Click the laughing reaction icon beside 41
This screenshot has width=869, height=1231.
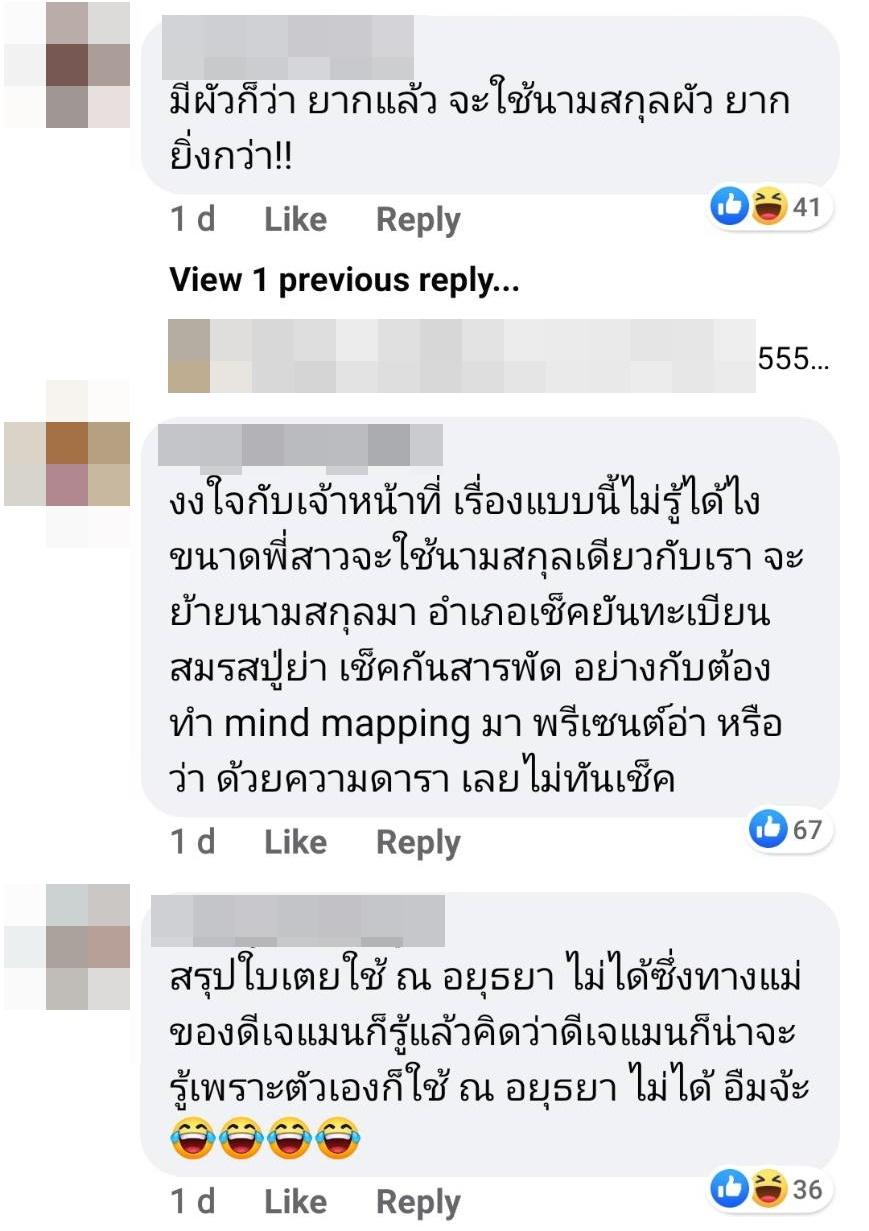(767, 208)
